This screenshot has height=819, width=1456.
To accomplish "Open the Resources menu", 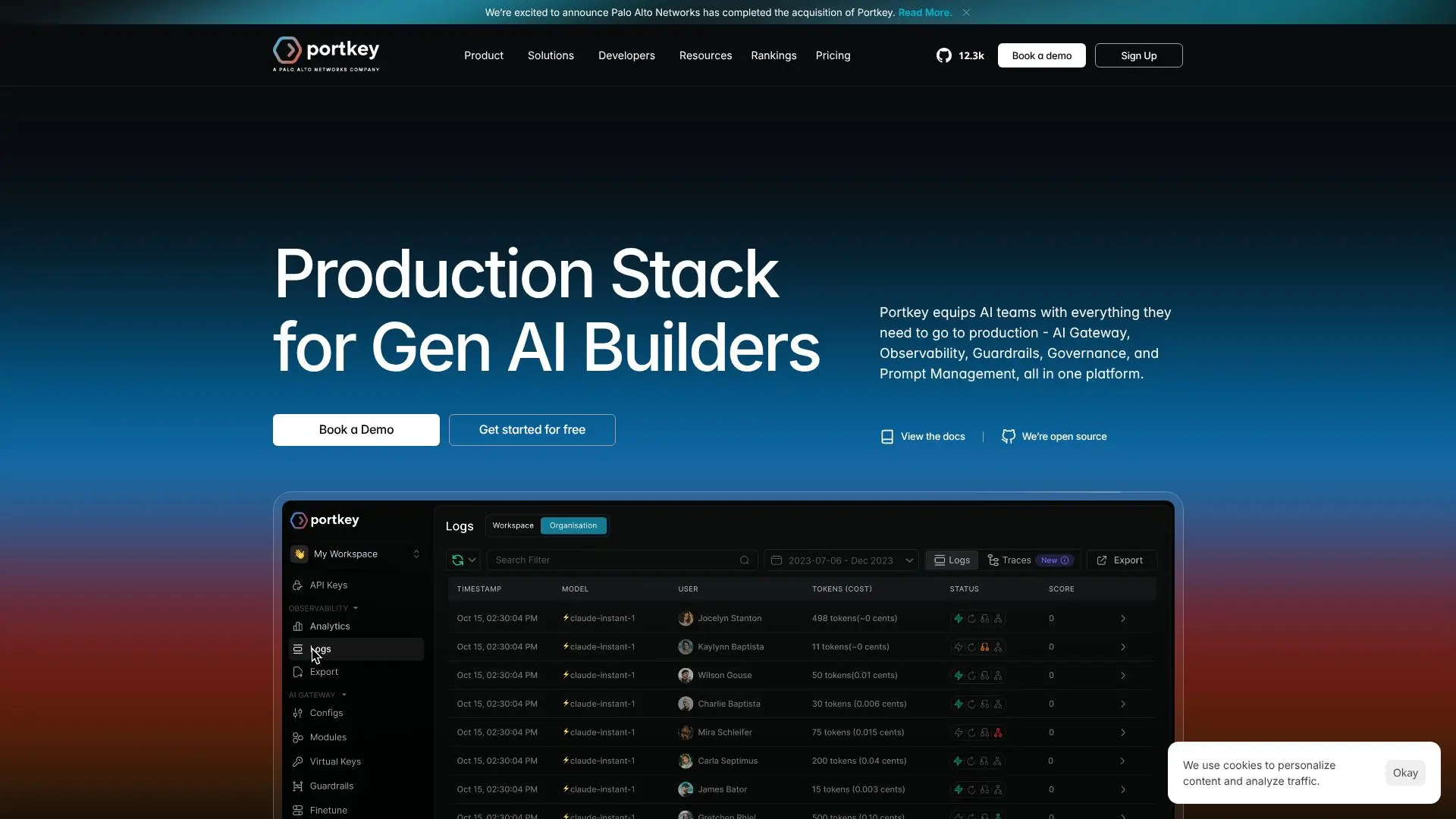I will 705,55.
